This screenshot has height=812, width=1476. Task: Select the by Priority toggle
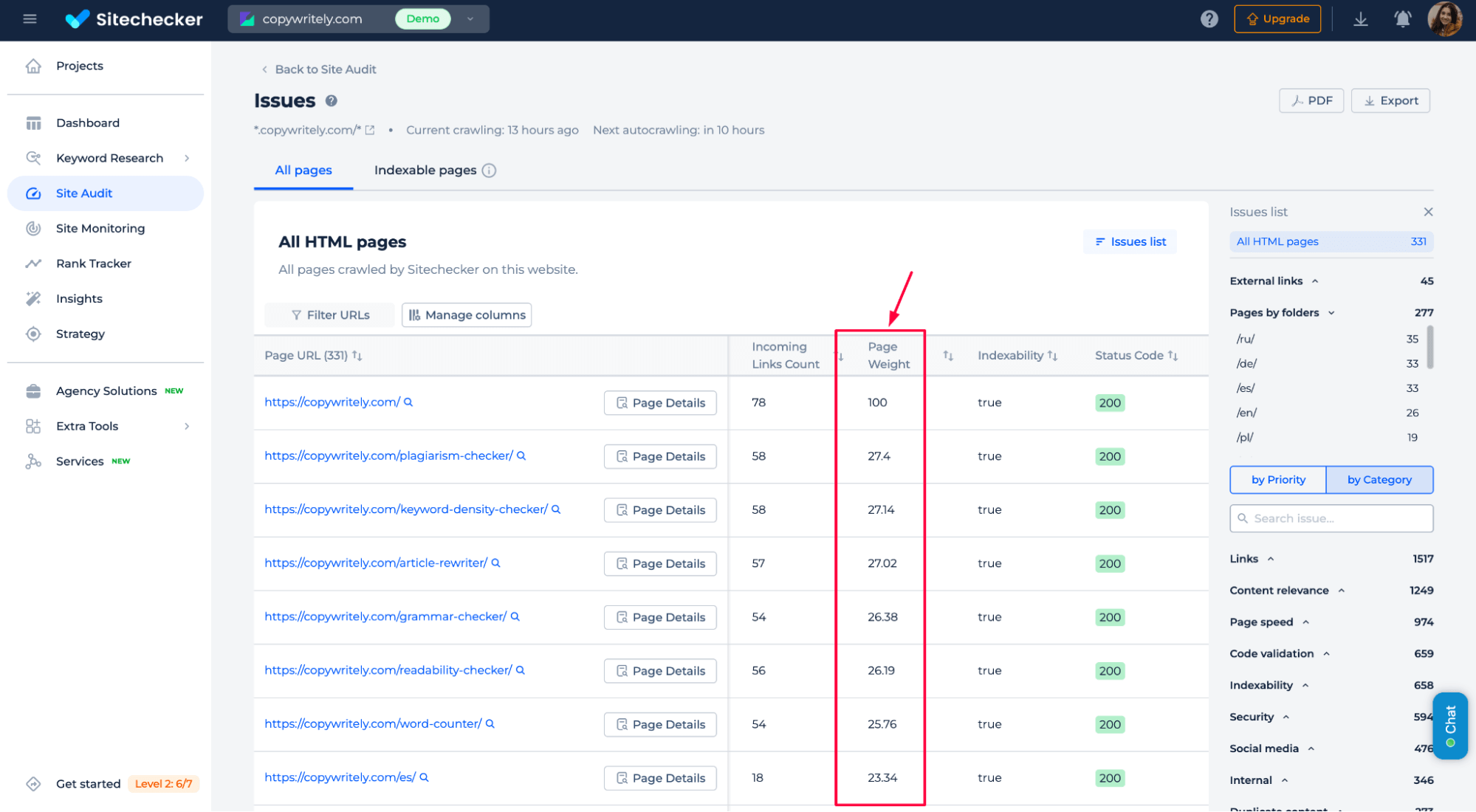coord(1278,480)
